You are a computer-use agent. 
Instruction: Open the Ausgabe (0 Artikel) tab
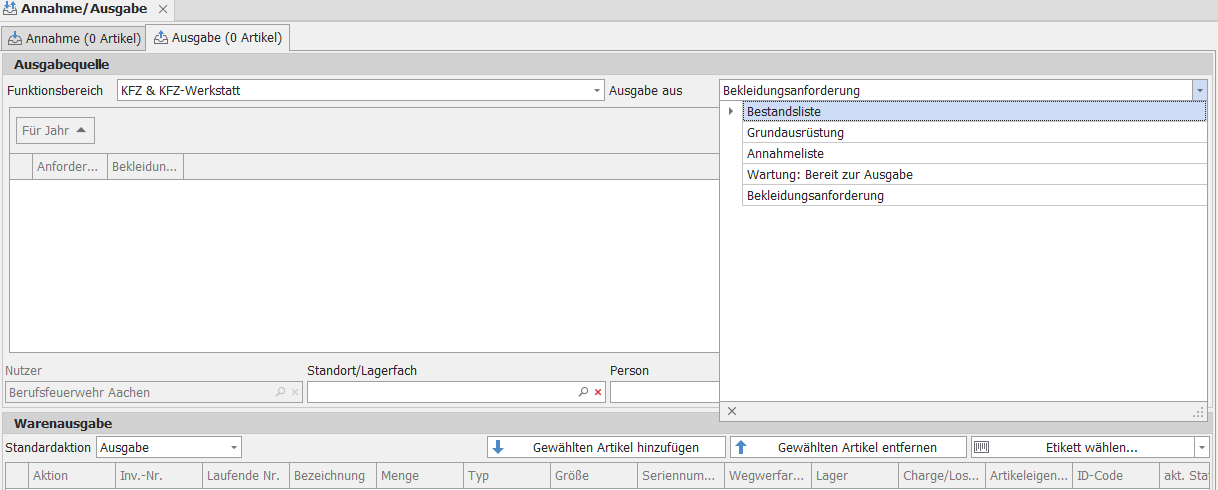point(218,39)
